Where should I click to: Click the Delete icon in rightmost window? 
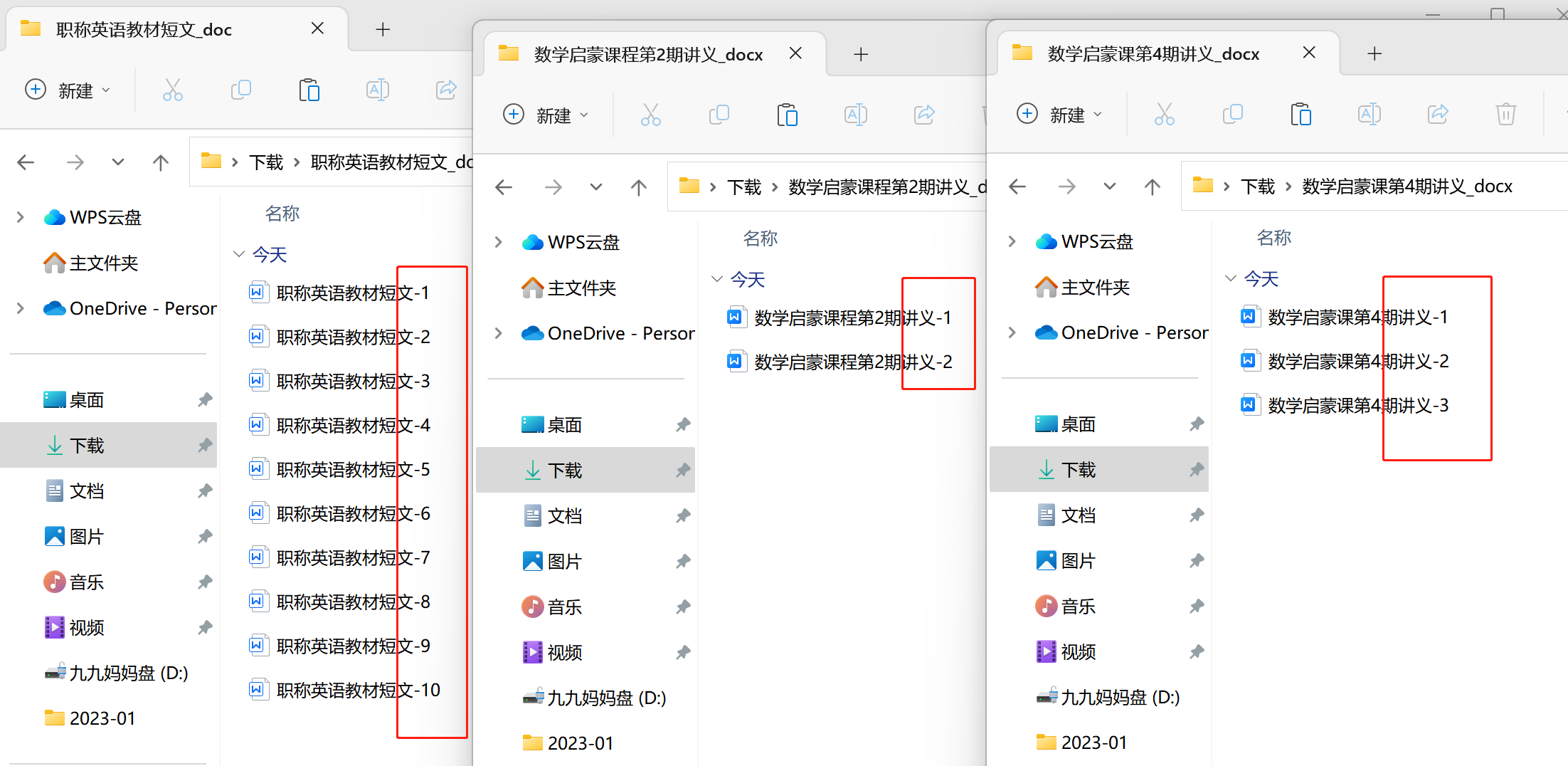click(x=1506, y=114)
